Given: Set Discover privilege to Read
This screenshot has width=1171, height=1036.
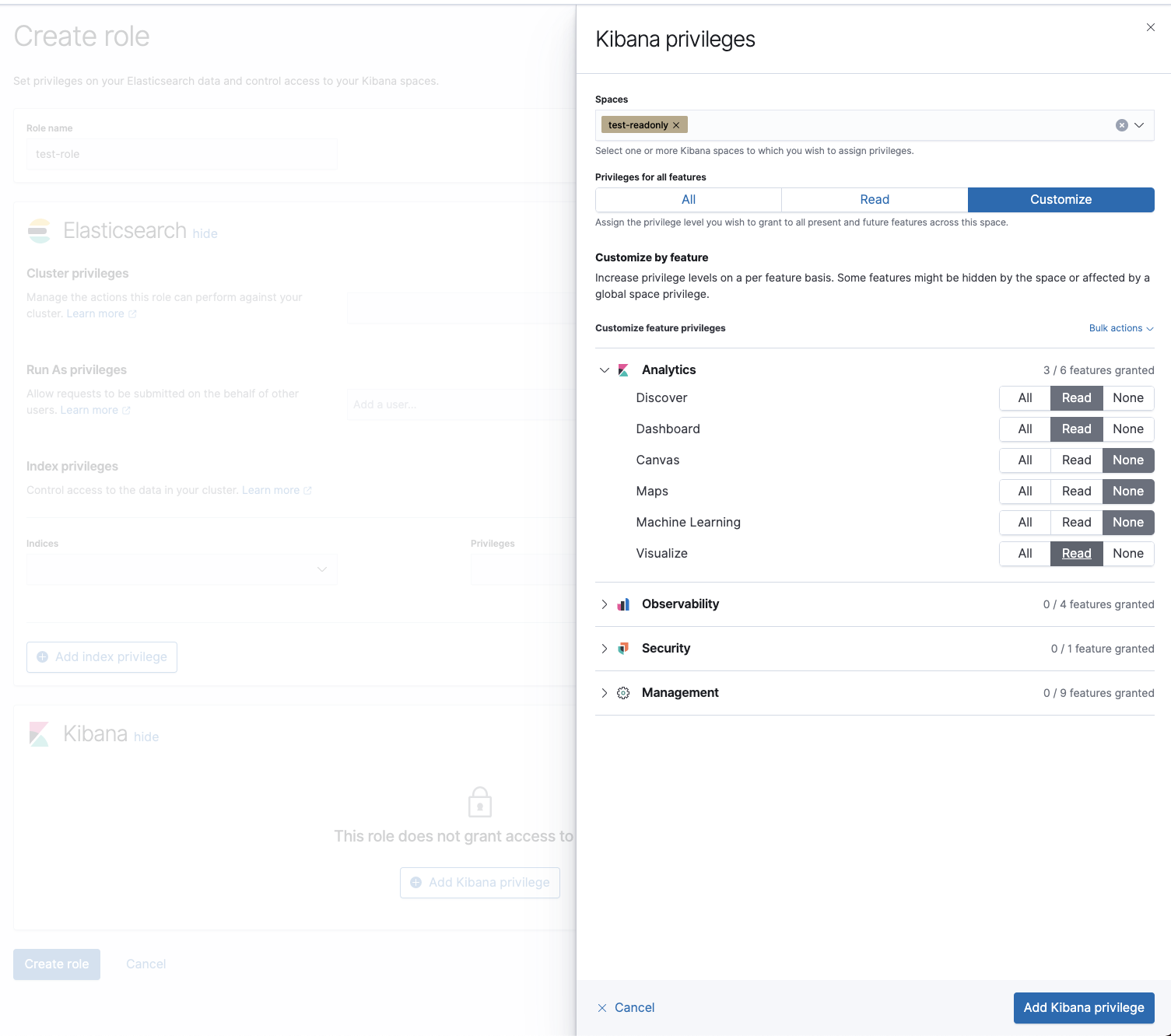Looking at the screenshot, I should coord(1077,398).
